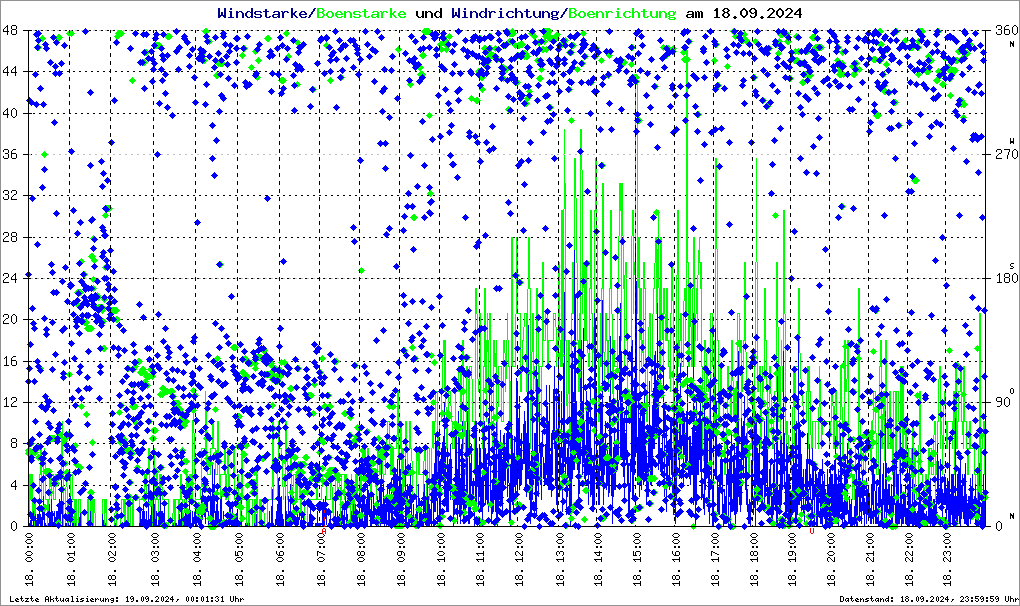
Task: Click right axis value 180
Action: click(x=1006, y=278)
